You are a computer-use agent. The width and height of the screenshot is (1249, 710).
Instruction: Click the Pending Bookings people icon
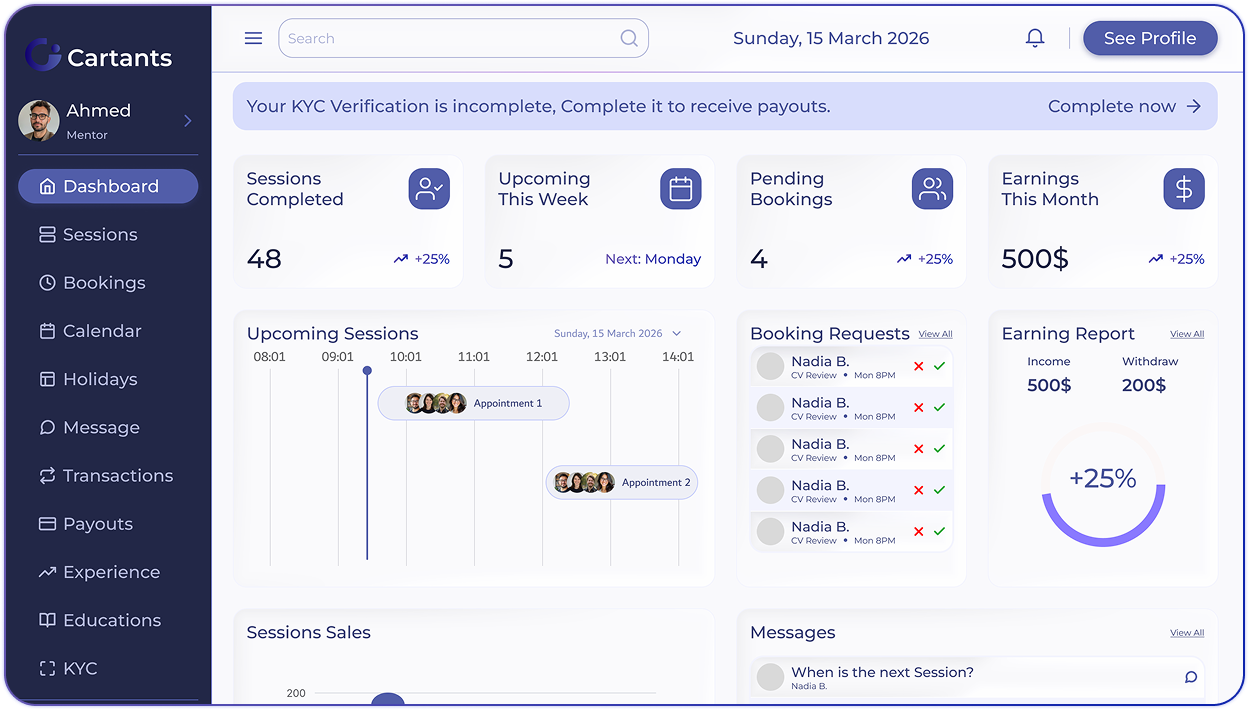(x=932, y=189)
